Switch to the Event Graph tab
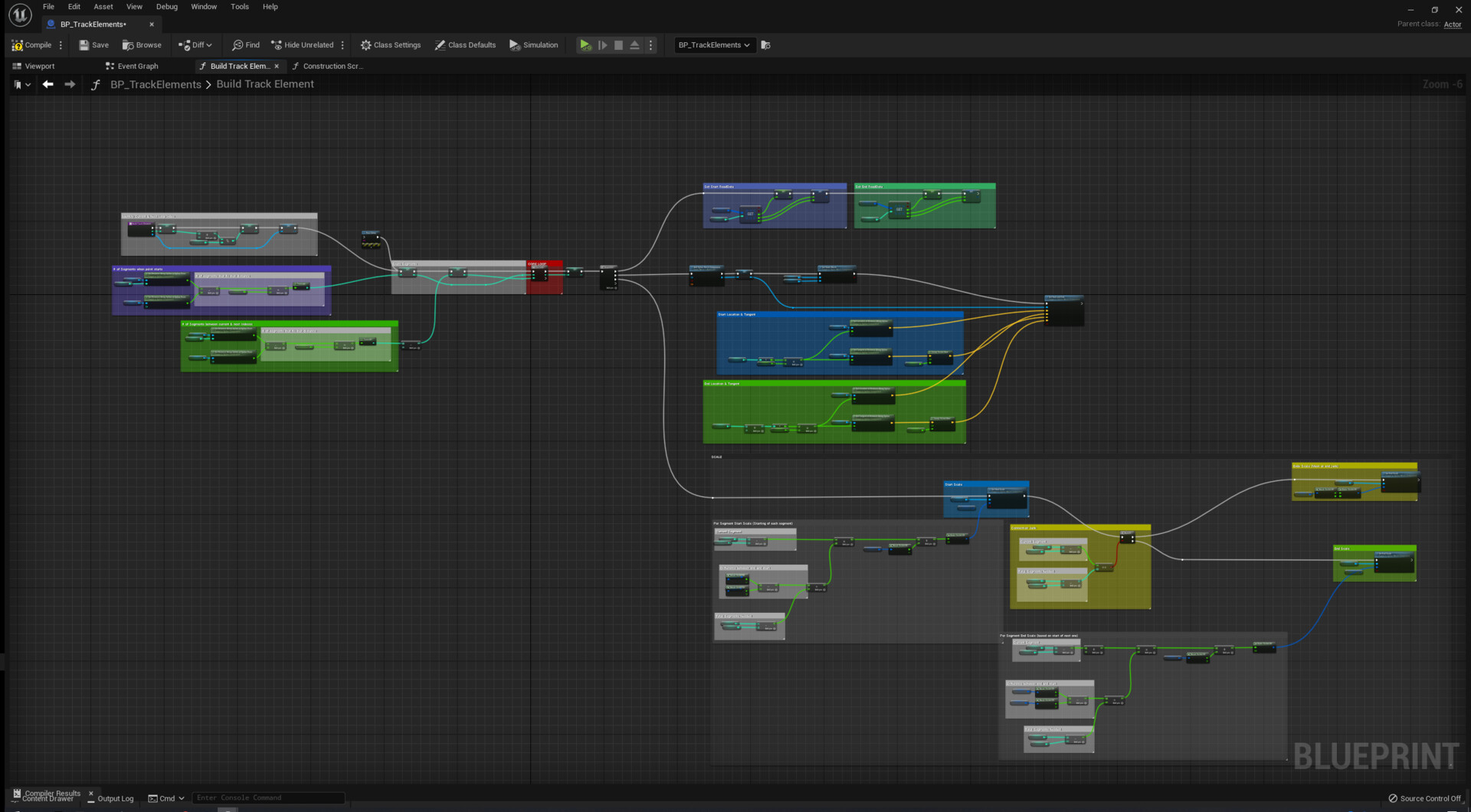Viewport: 1471px width, 812px height. point(132,67)
